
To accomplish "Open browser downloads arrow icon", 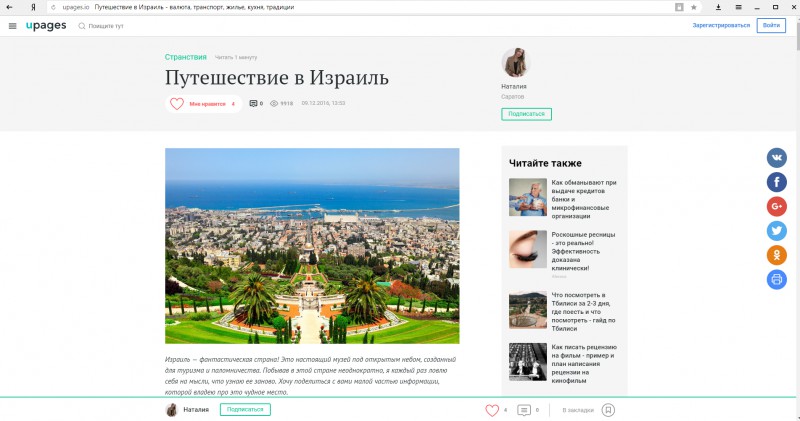I will [718, 7].
